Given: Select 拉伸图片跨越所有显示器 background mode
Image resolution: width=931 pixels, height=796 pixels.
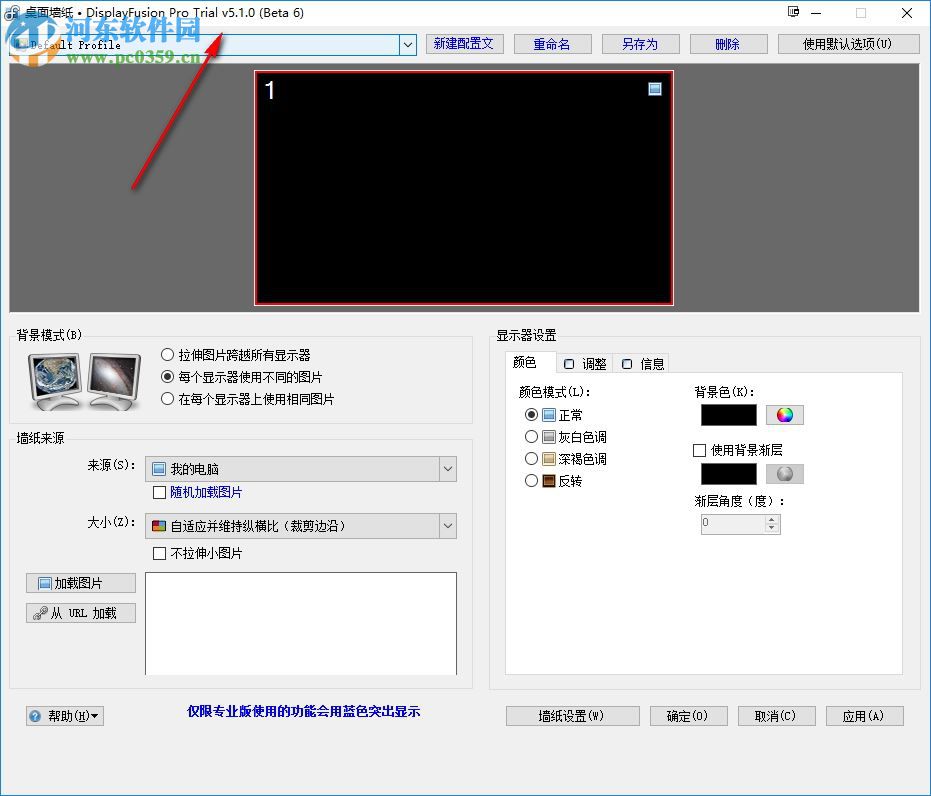Looking at the screenshot, I should [x=167, y=354].
